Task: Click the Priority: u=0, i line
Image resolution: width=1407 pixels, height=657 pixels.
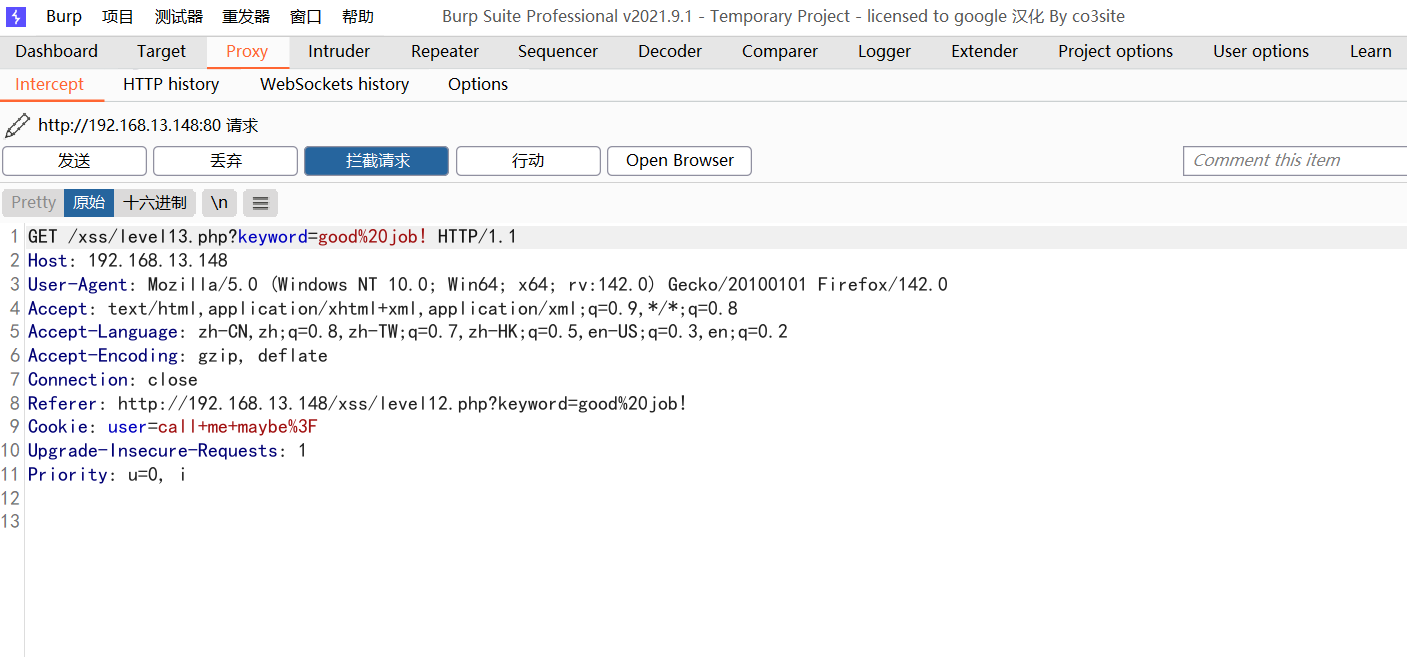Action: coord(107,475)
